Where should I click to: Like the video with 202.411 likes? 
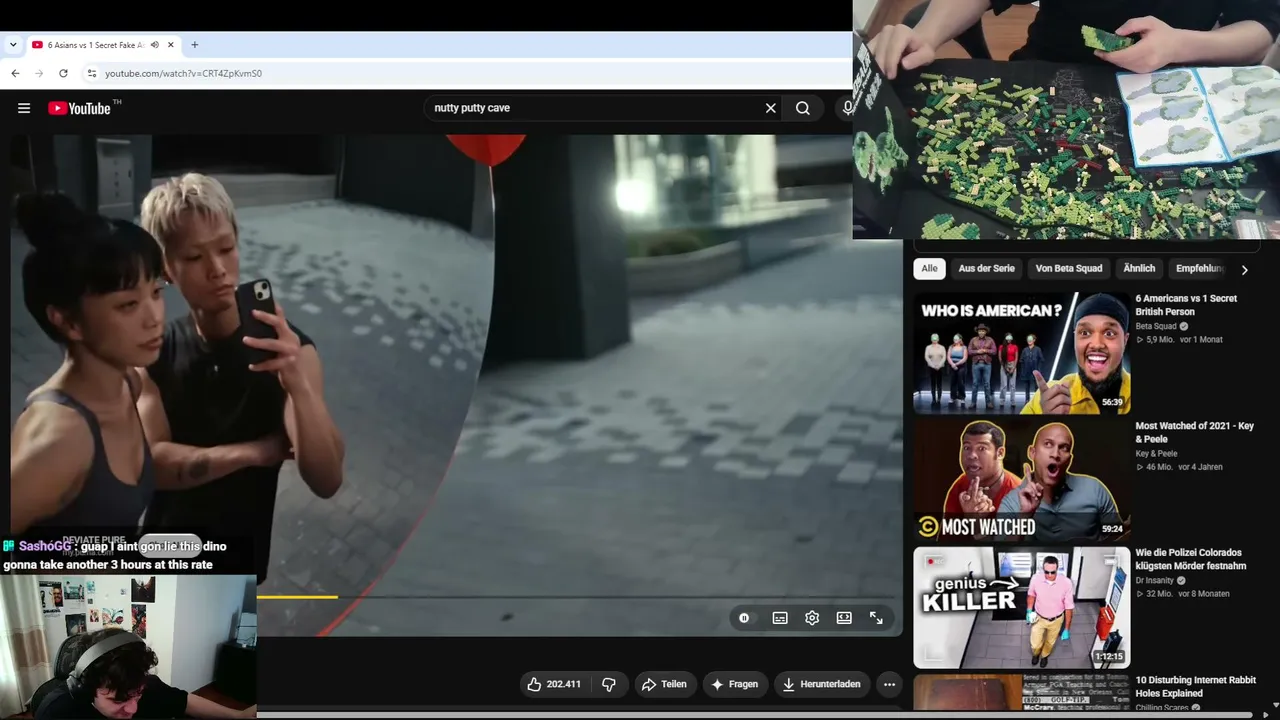(555, 684)
